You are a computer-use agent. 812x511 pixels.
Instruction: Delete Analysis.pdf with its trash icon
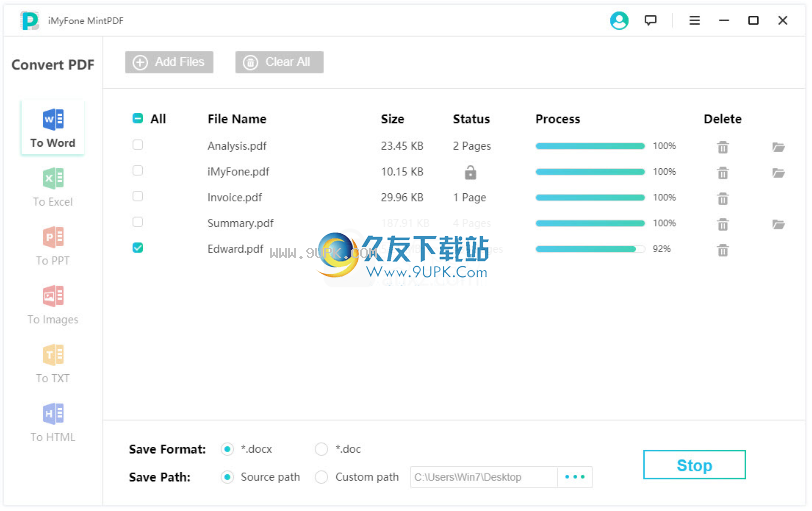723,147
